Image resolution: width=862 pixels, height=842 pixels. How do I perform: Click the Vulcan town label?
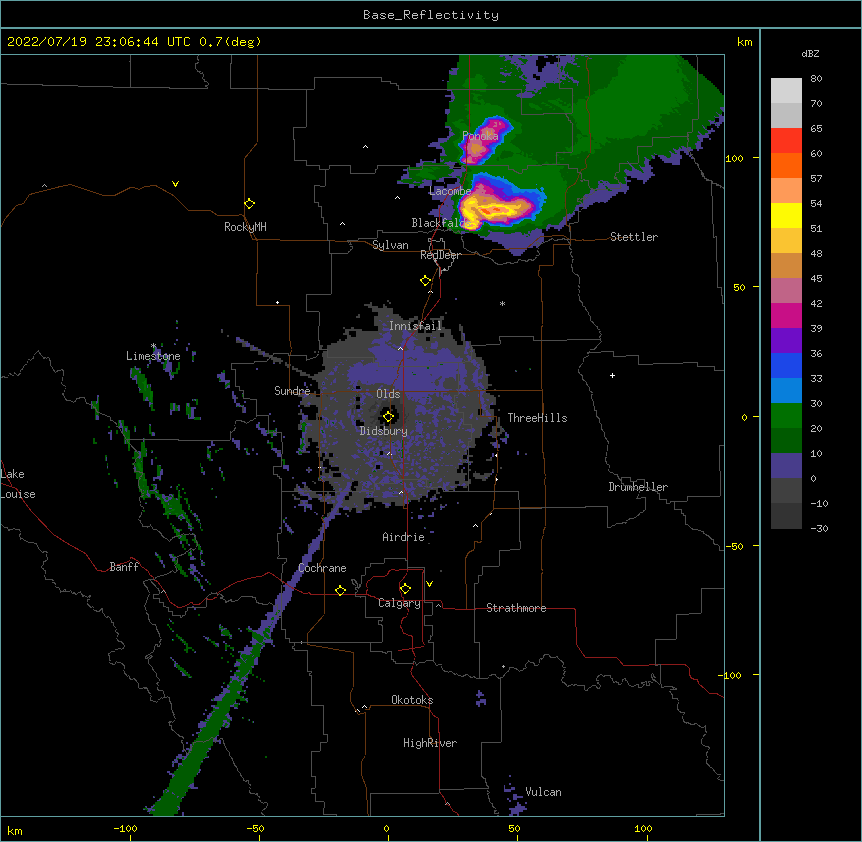[543, 792]
